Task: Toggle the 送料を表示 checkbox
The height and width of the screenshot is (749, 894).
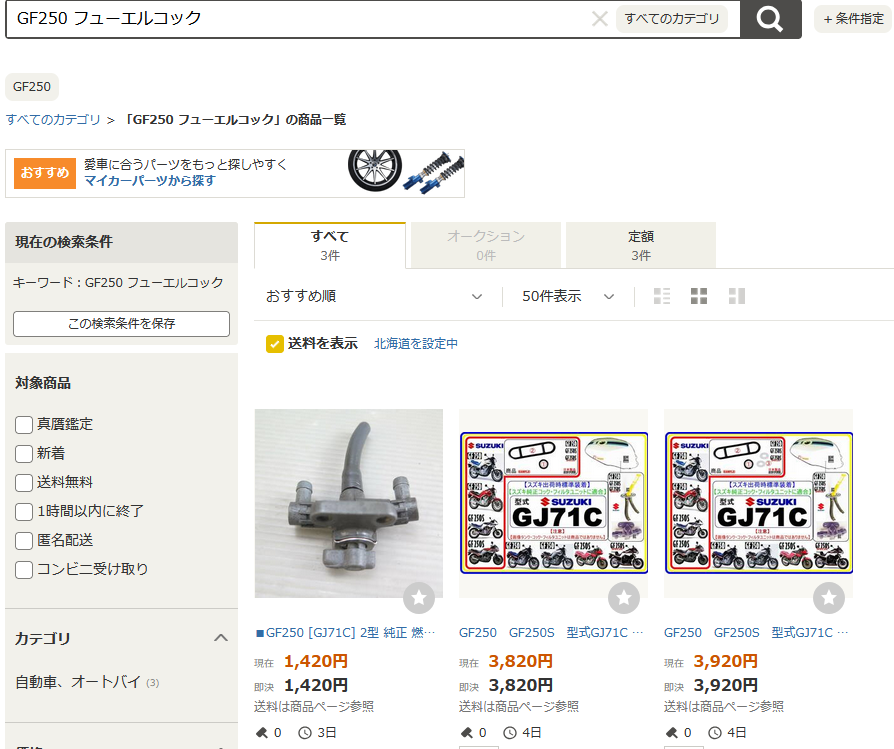Action: [x=275, y=344]
